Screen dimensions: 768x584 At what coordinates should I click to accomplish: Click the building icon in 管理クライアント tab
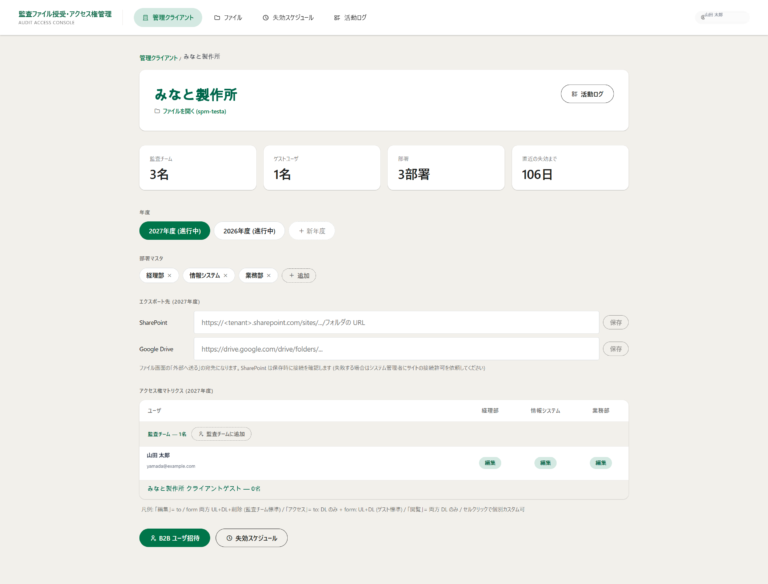click(x=145, y=18)
